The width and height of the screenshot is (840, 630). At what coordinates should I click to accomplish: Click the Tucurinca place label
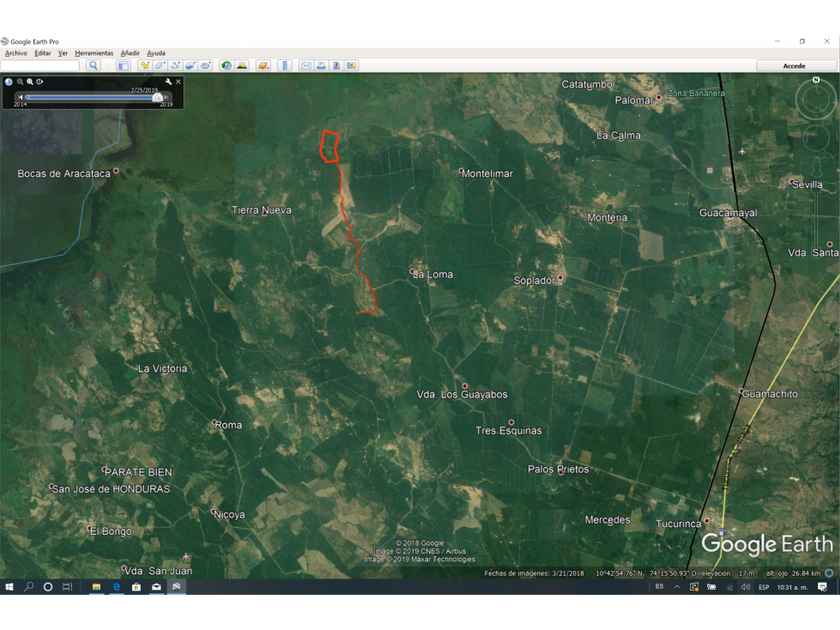(x=678, y=524)
